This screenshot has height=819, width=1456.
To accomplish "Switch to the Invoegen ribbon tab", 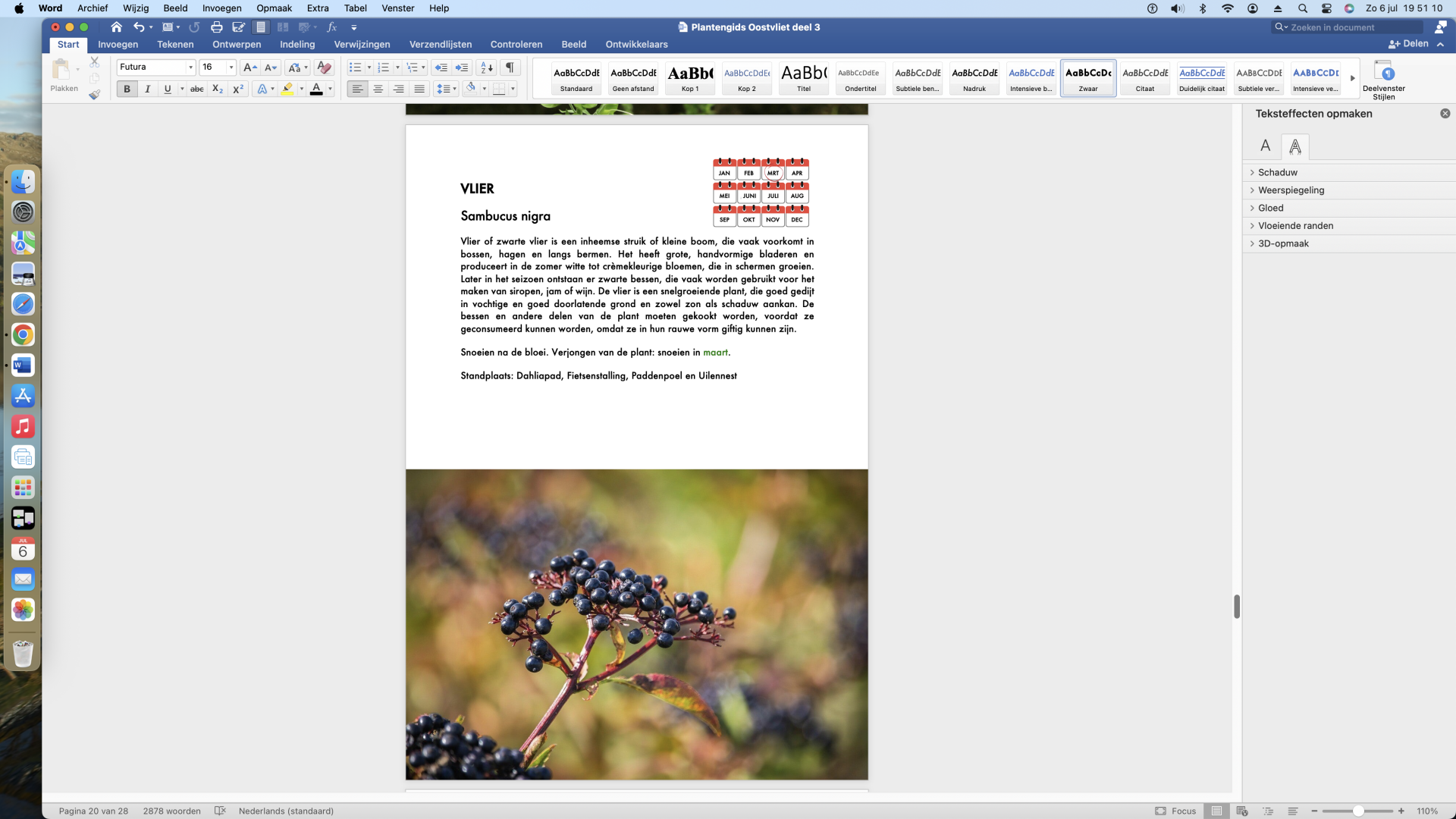I will click(x=118, y=45).
